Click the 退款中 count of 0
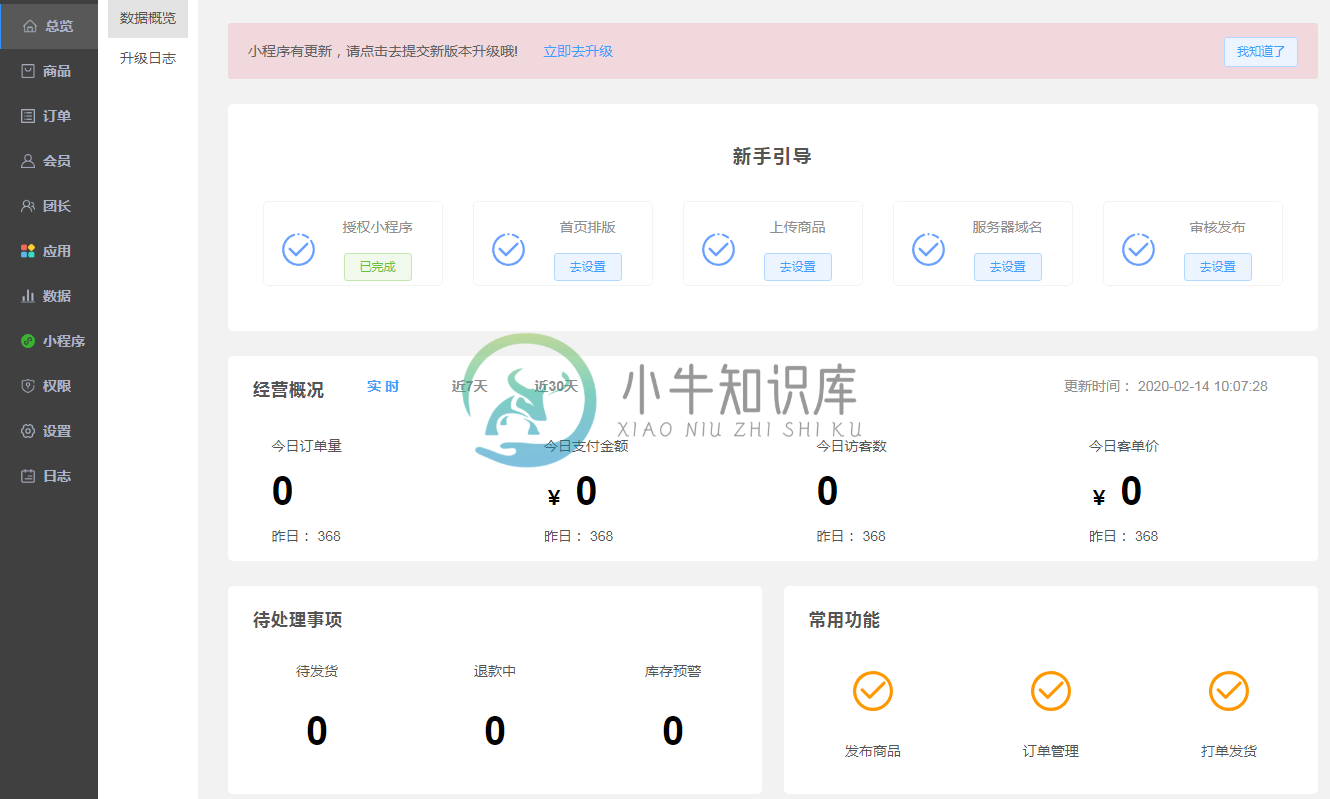 click(495, 732)
